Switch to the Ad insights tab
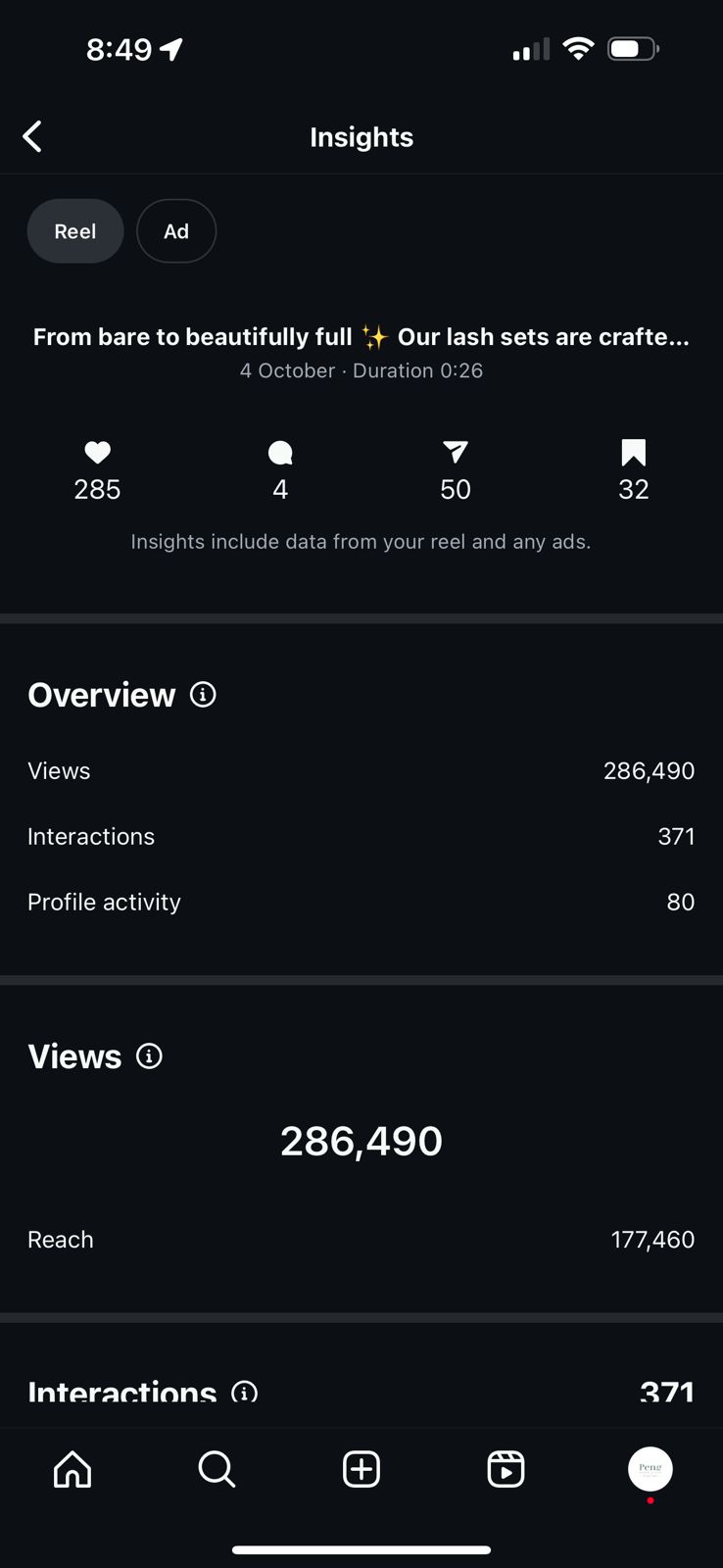 coord(176,231)
